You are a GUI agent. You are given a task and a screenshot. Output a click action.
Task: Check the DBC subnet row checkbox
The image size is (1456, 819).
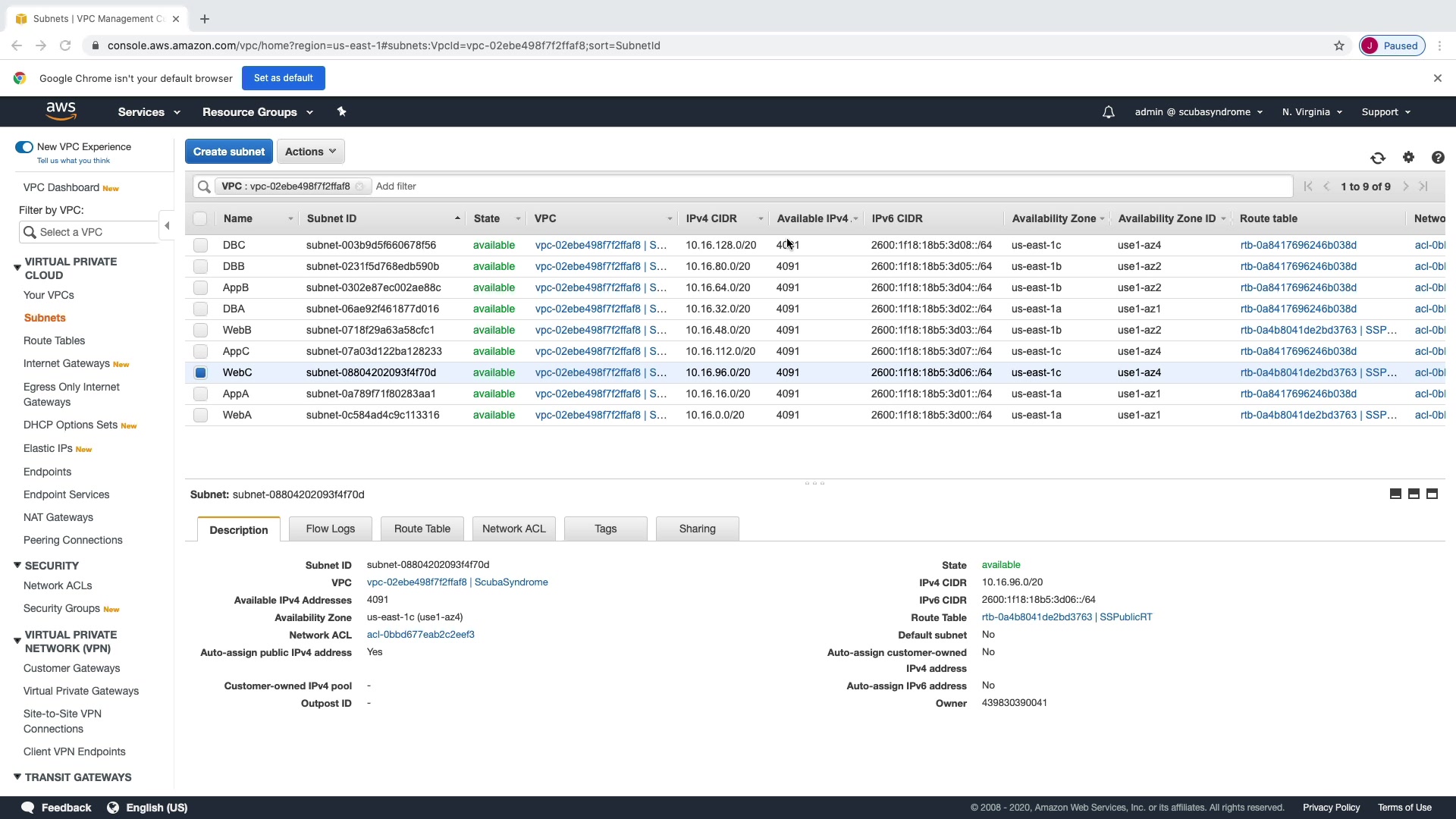point(200,245)
